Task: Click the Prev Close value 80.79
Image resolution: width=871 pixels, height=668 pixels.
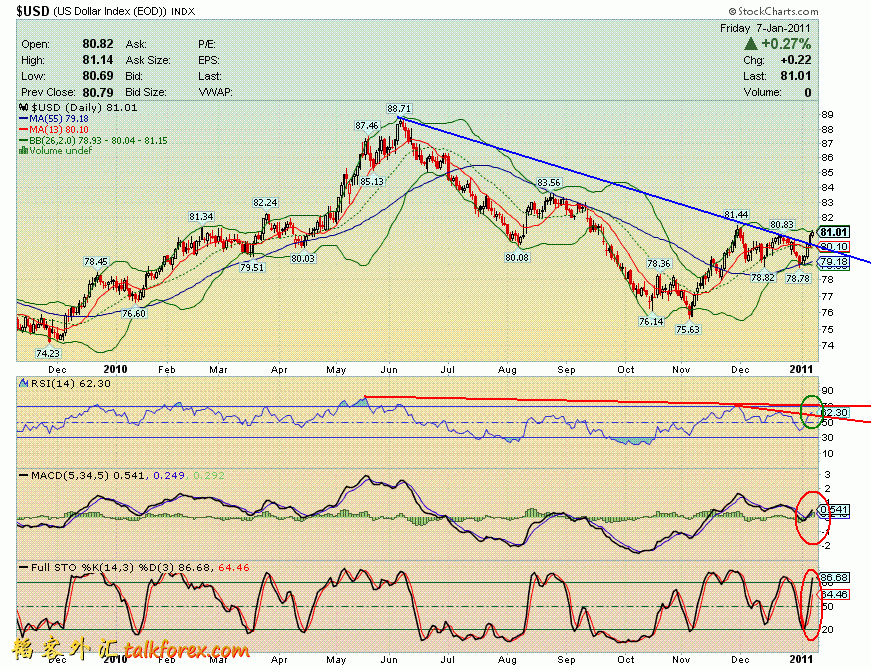Action: (98, 92)
